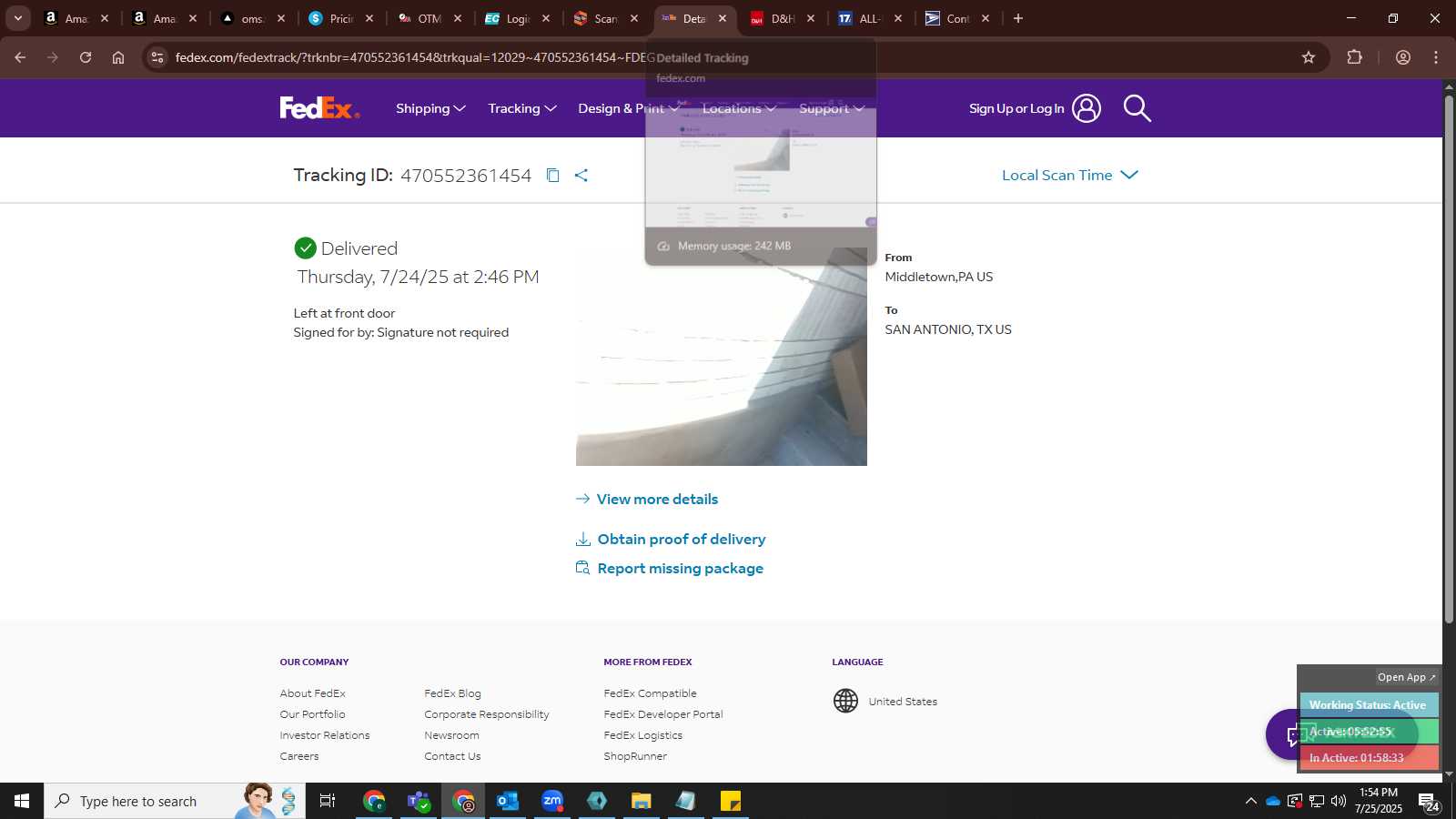Open the ShopRunner footer link
This screenshot has height=819, width=1456.
(635, 756)
